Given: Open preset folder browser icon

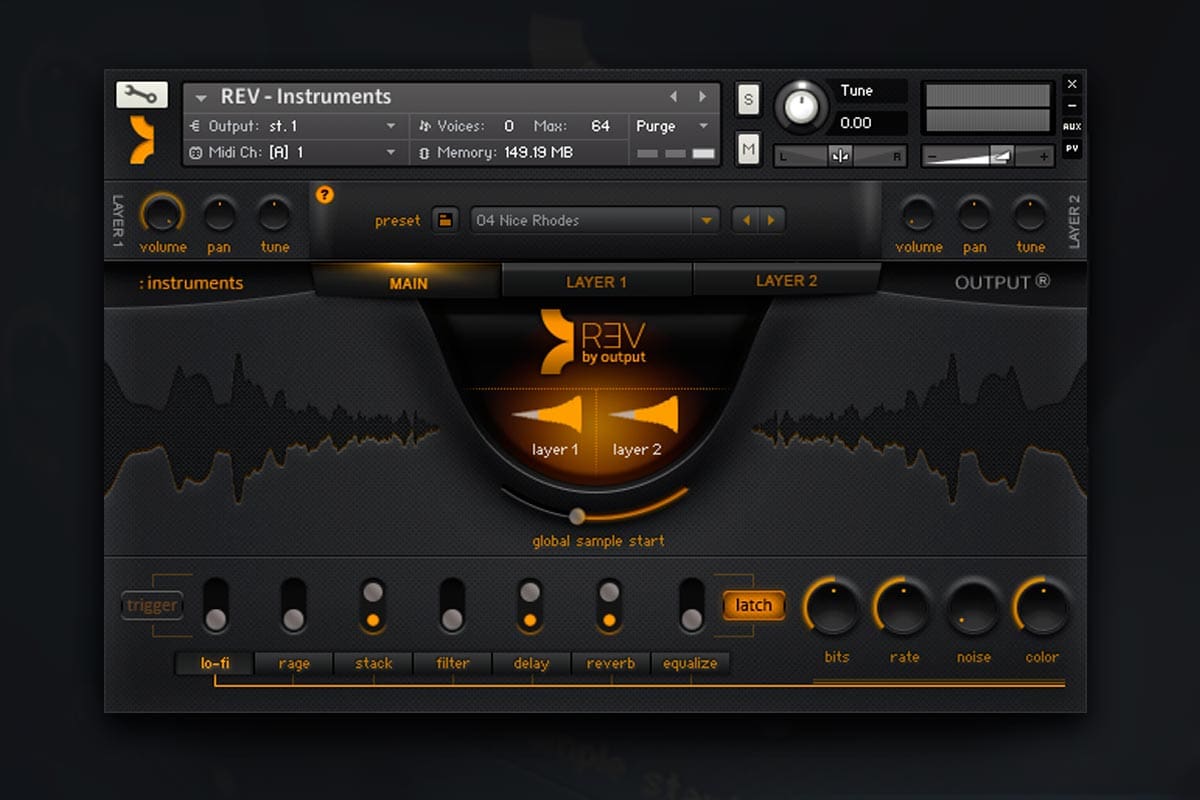Looking at the screenshot, I should [445, 220].
